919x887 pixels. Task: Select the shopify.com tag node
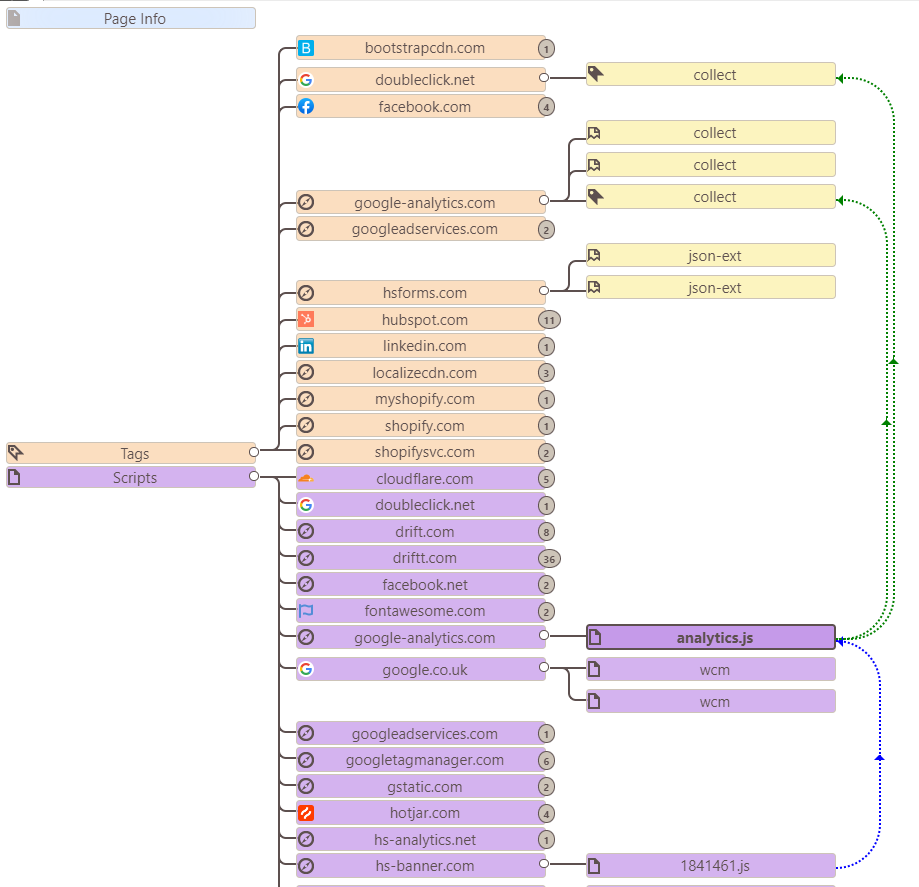[421, 426]
